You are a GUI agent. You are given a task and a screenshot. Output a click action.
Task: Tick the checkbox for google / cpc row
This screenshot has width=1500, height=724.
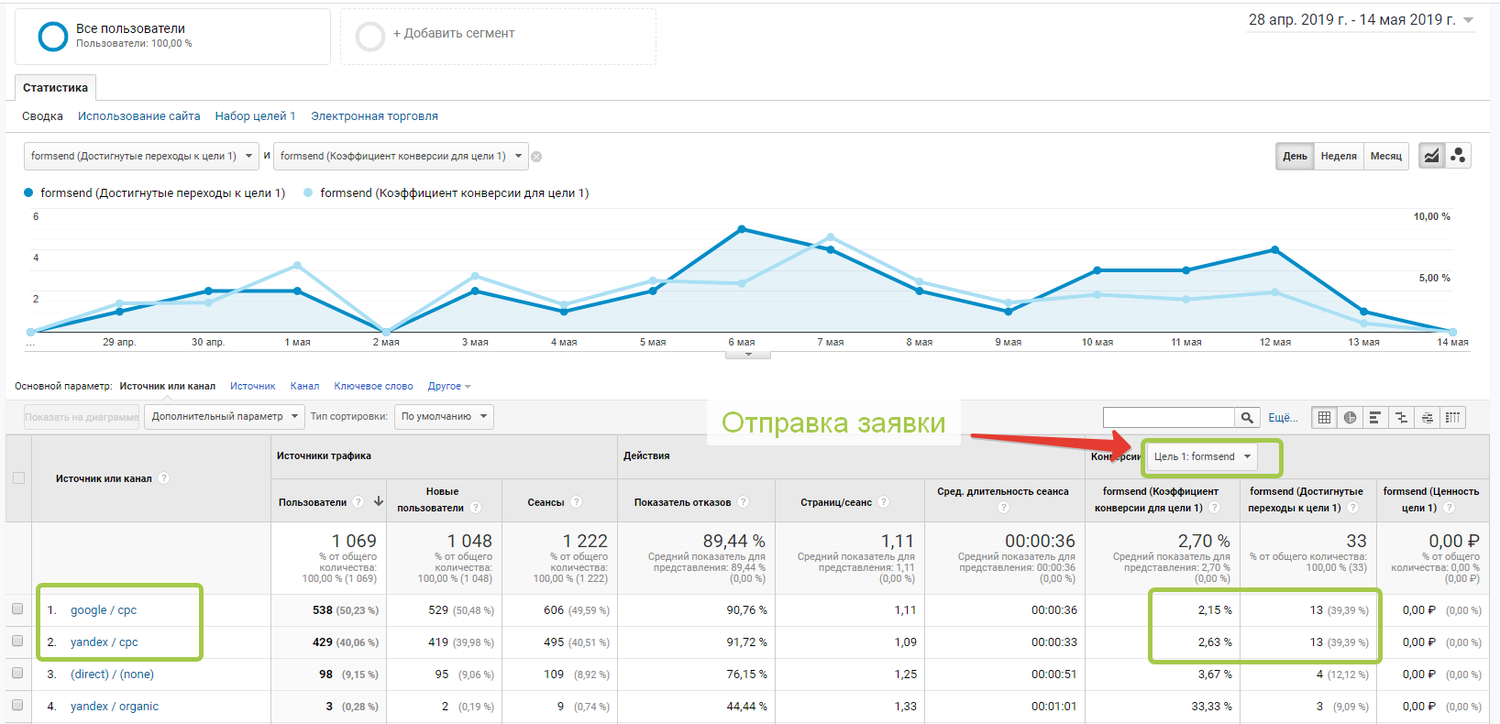point(18,609)
